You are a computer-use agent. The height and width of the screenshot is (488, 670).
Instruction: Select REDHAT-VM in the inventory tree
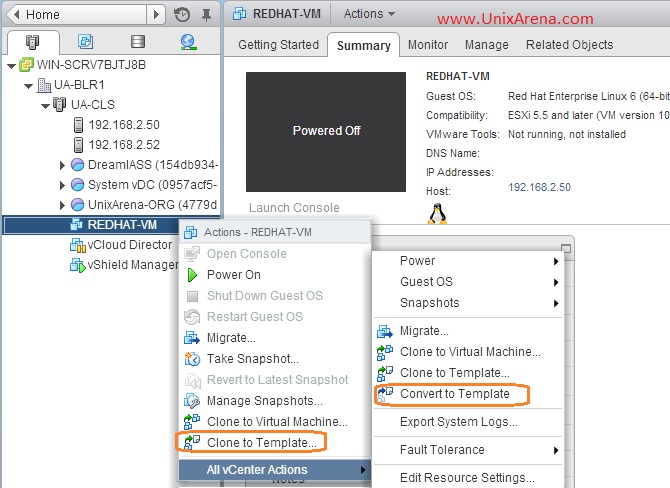[x=122, y=225]
